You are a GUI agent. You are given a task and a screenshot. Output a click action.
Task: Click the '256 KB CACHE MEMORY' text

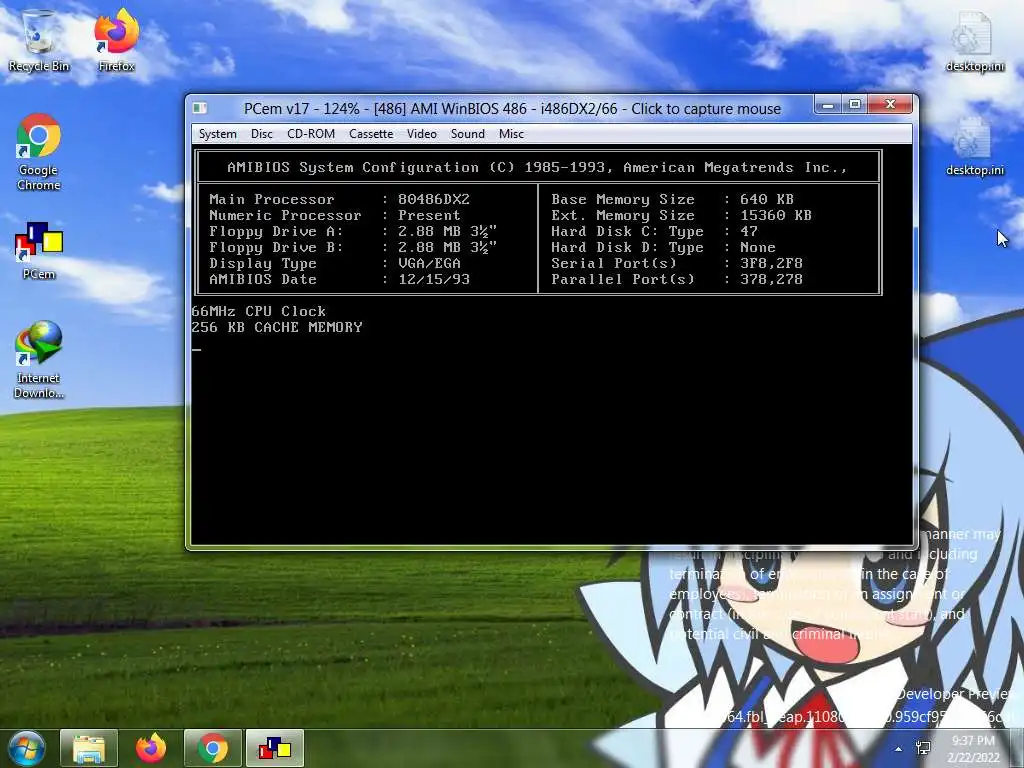point(277,327)
